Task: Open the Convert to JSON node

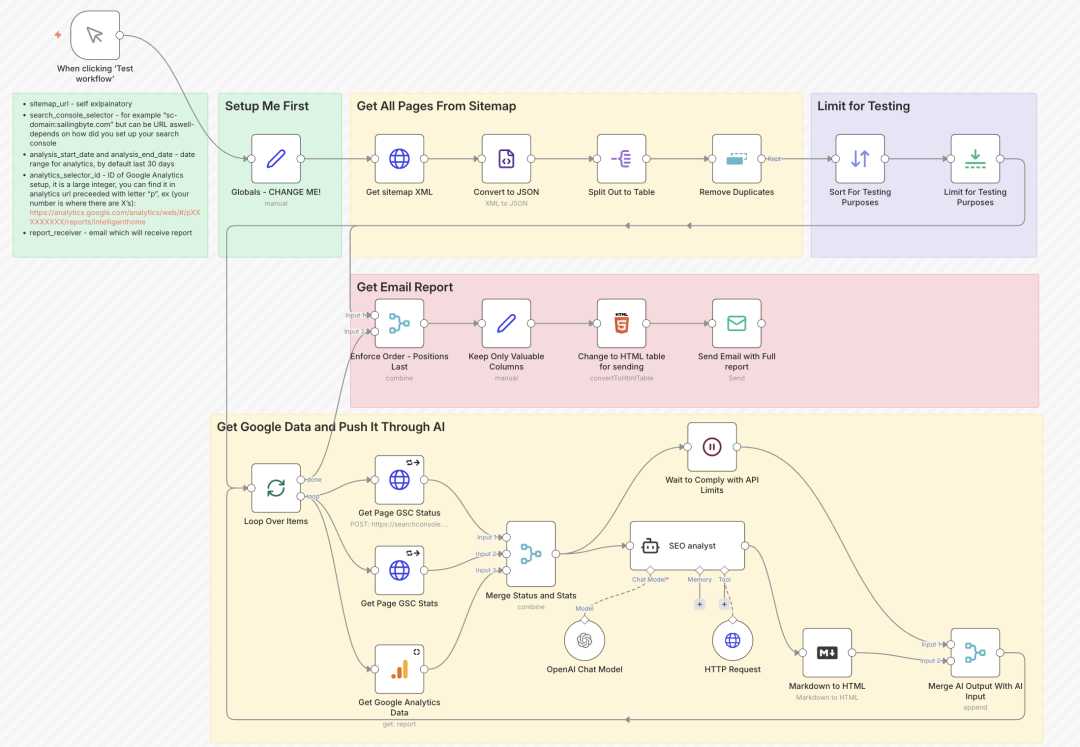Action: (x=506, y=158)
